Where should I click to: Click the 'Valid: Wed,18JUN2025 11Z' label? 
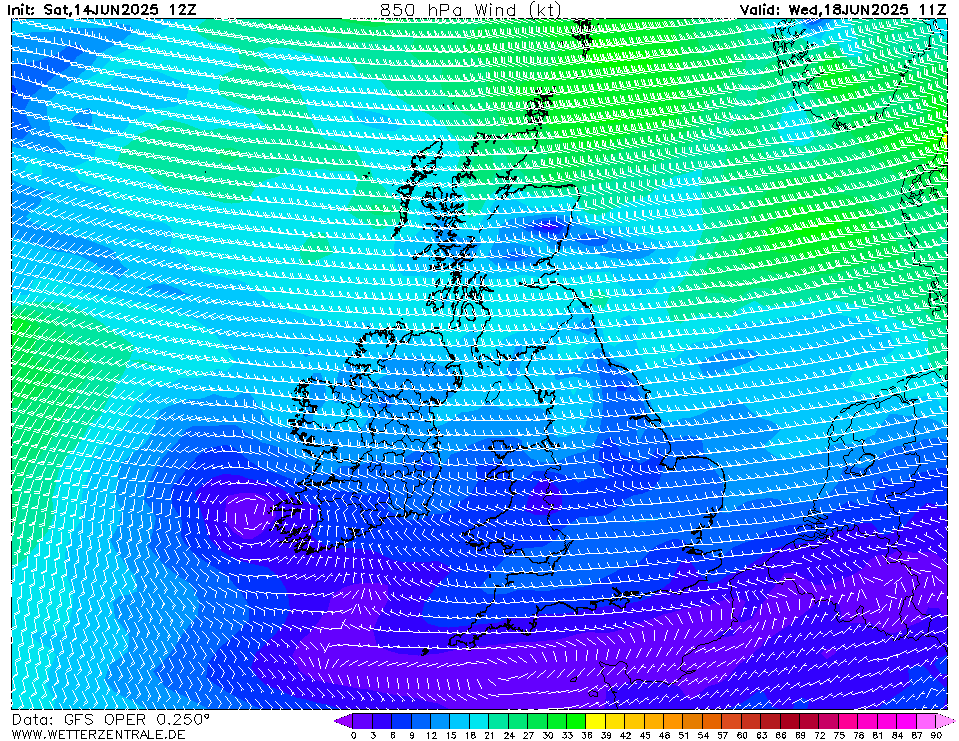click(842, 10)
